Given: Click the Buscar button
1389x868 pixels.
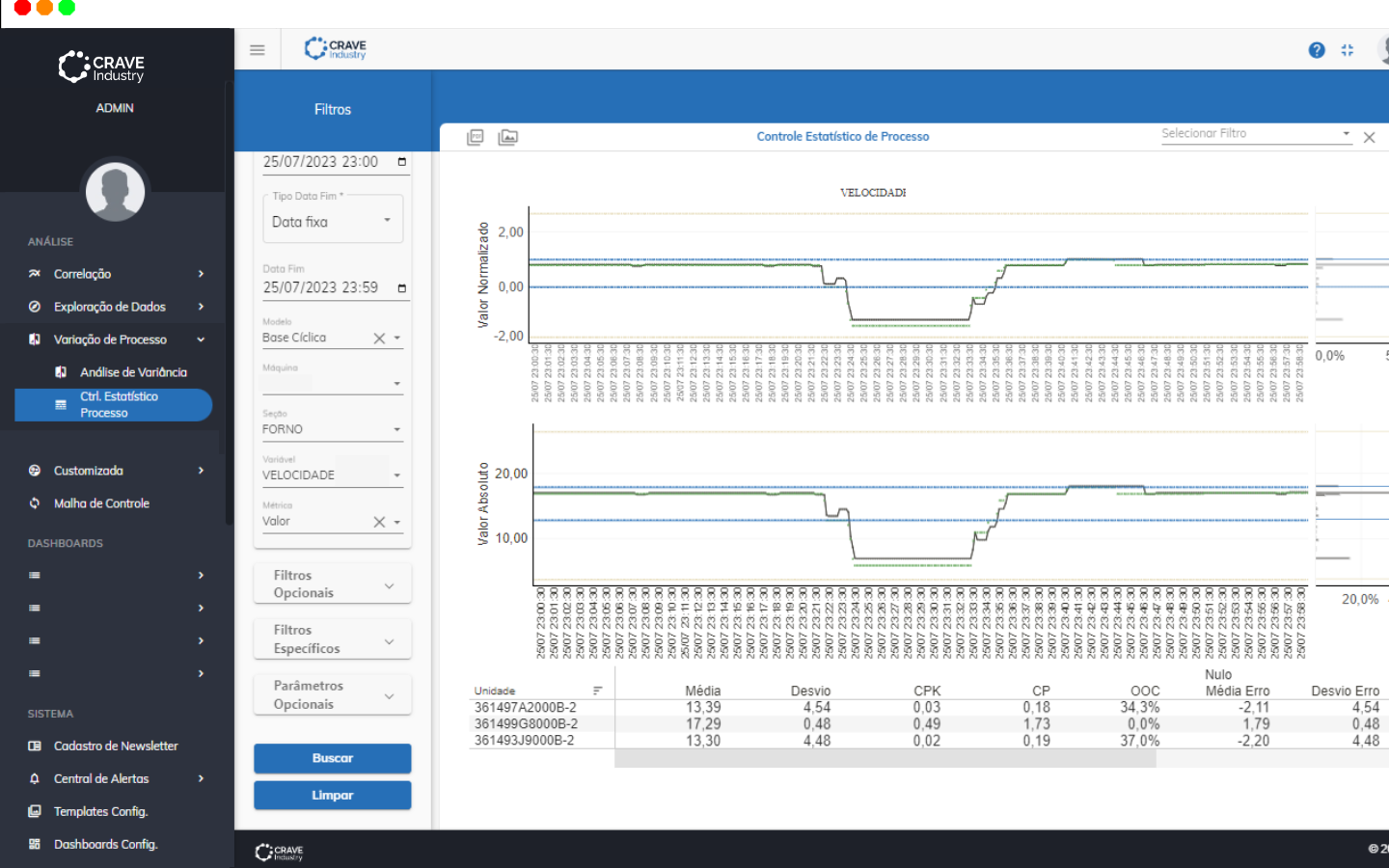Looking at the screenshot, I should click(x=332, y=758).
